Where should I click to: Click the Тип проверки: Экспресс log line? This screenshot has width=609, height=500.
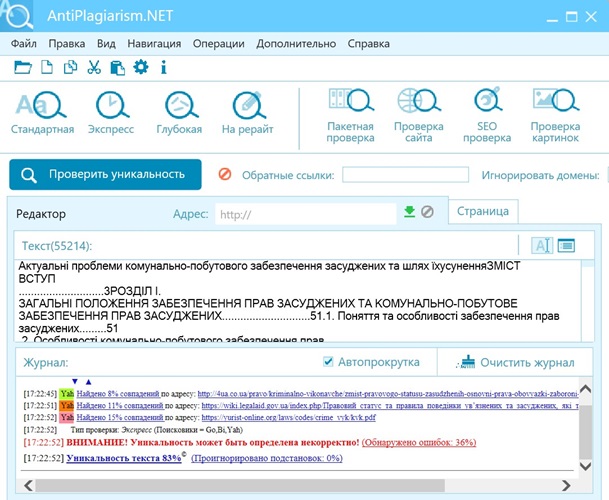click(x=157, y=430)
